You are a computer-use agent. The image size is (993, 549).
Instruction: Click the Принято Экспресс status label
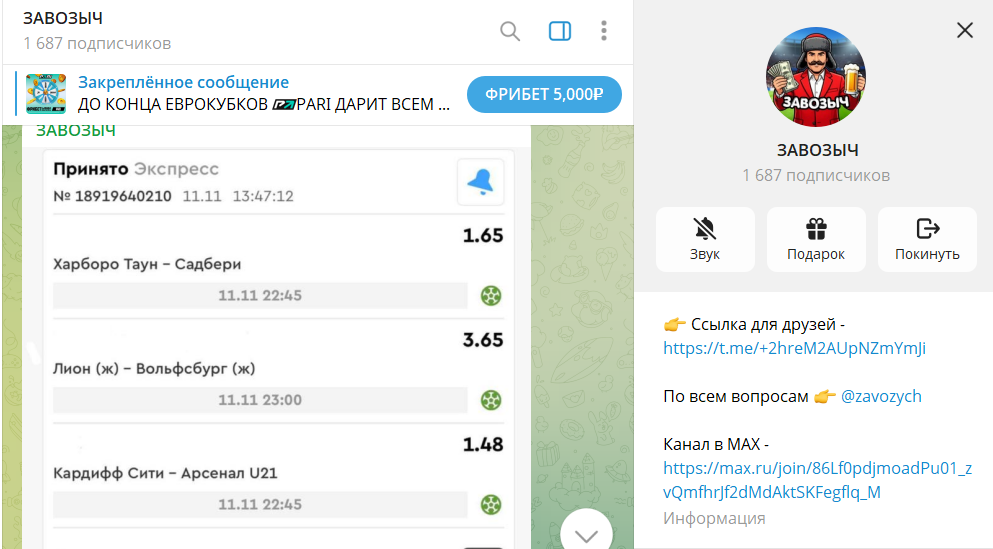(x=136, y=169)
